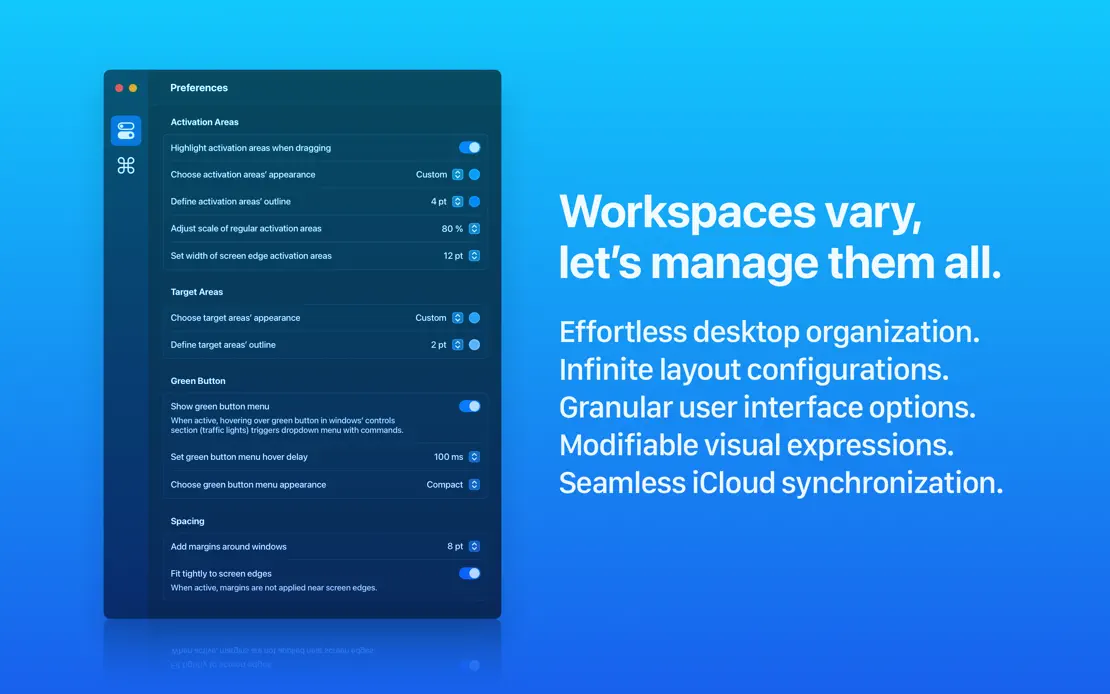
Task: Click 'Workspaces vary, let's manage them all.' headline
Action: click(780, 237)
